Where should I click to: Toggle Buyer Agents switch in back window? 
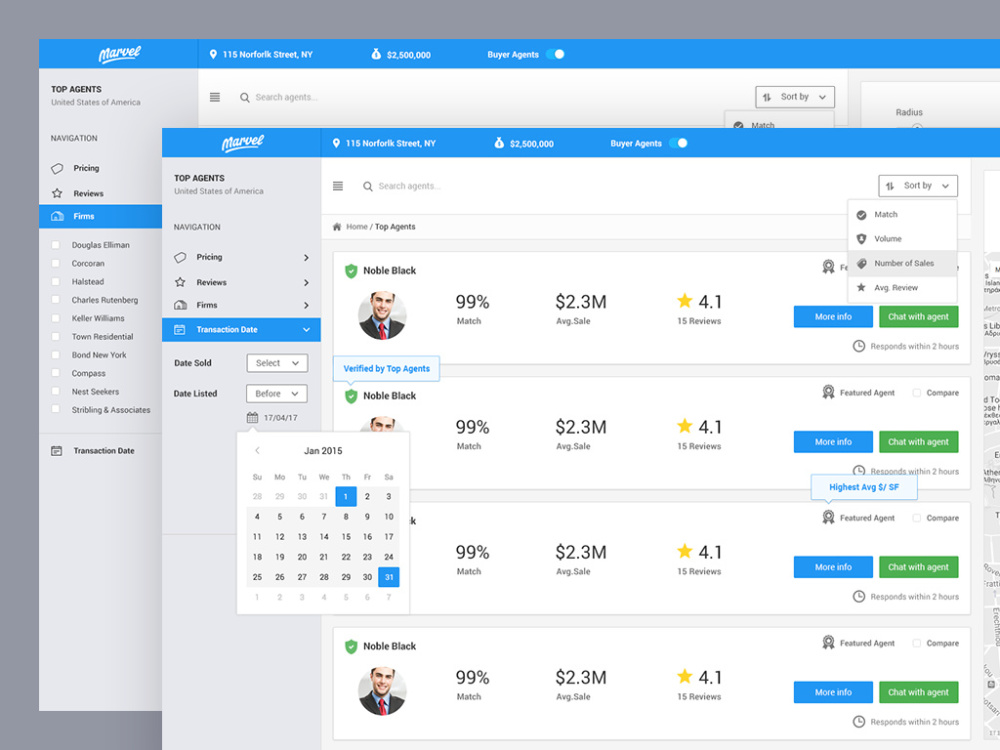[x=556, y=54]
